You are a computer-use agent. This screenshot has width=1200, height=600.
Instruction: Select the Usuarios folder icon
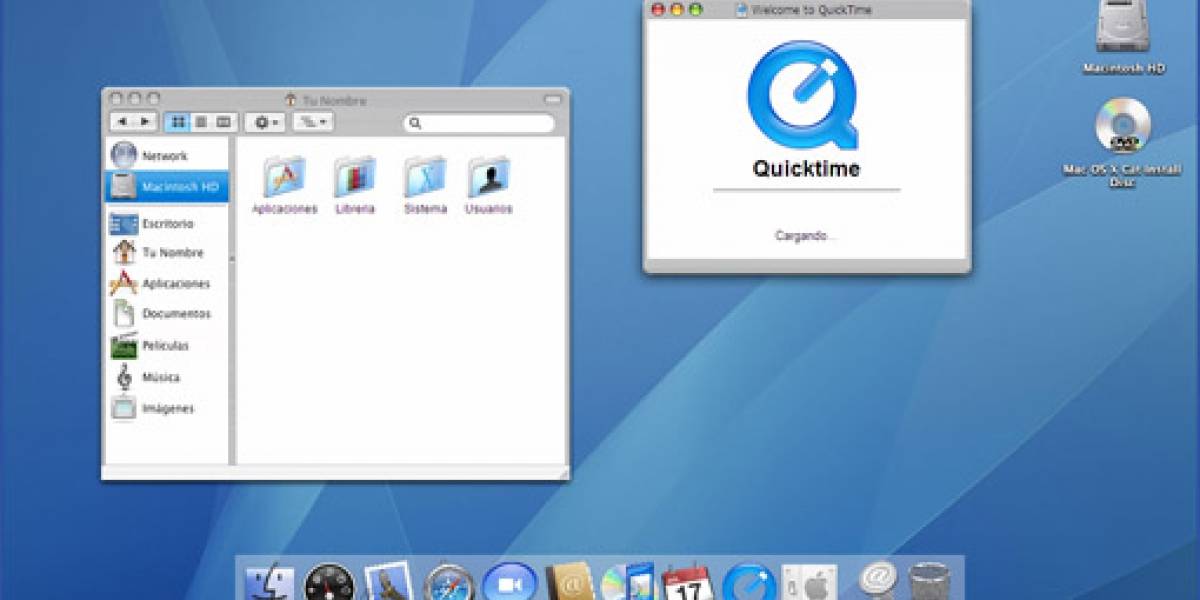(489, 177)
